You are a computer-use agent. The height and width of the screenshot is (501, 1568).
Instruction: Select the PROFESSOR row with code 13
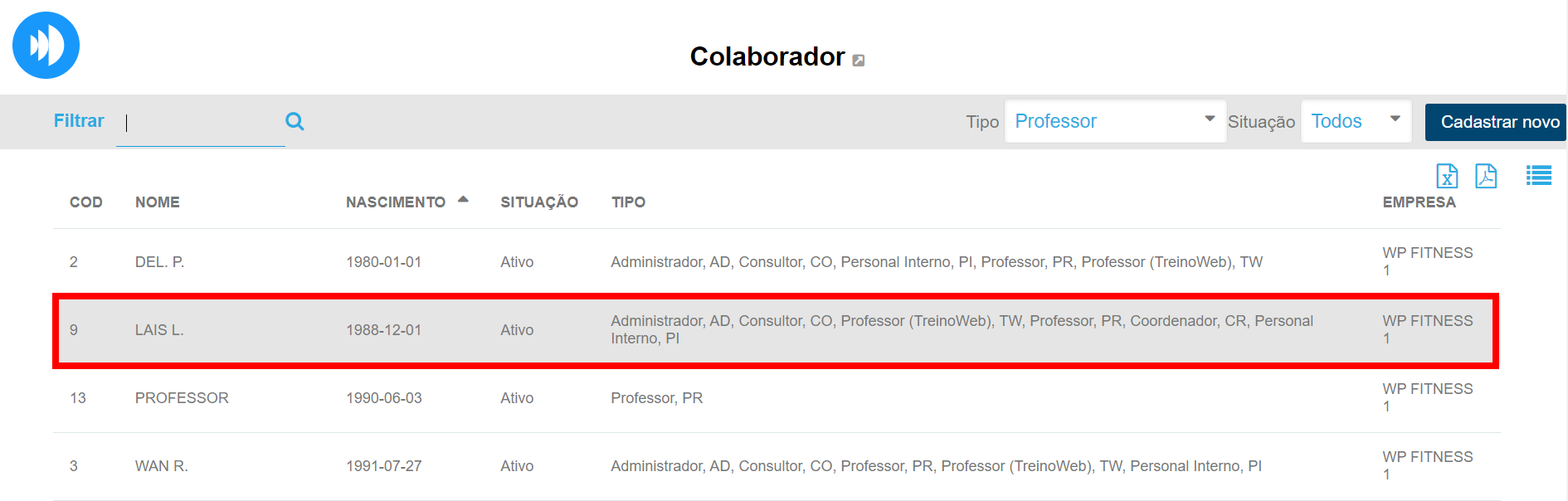tap(182, 398)
